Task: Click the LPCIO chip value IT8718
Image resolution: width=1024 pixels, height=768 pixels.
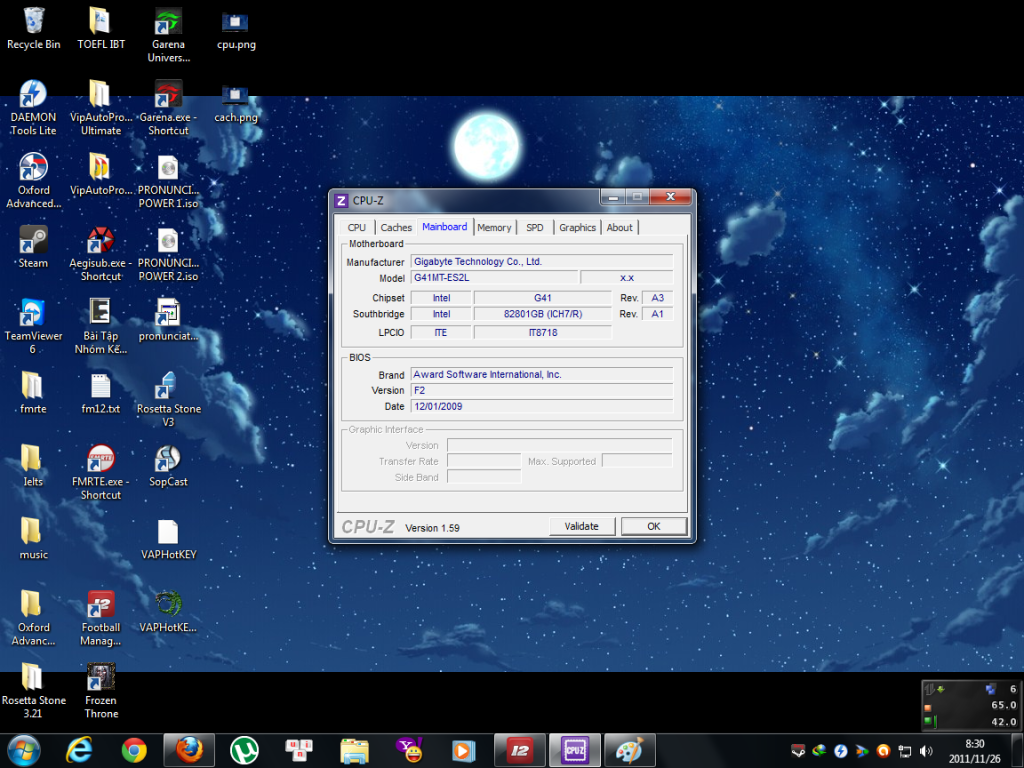Action: pos(543,332)
